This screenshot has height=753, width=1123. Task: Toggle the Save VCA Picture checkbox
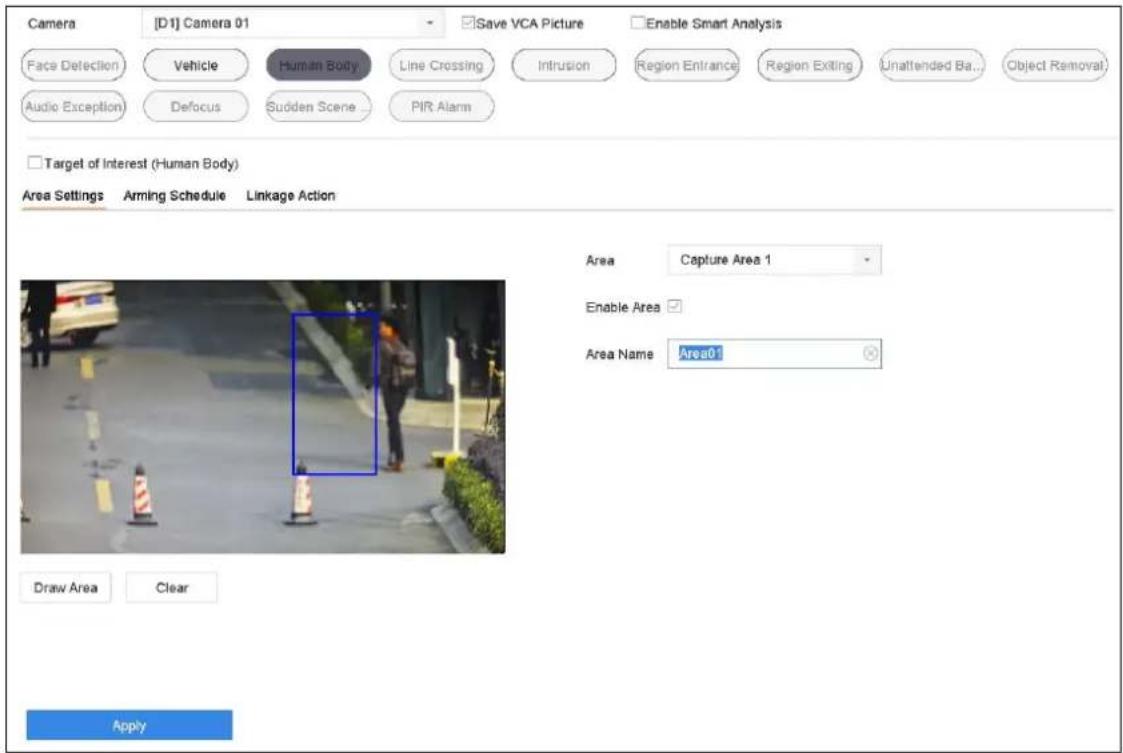(x=468, y=23)
